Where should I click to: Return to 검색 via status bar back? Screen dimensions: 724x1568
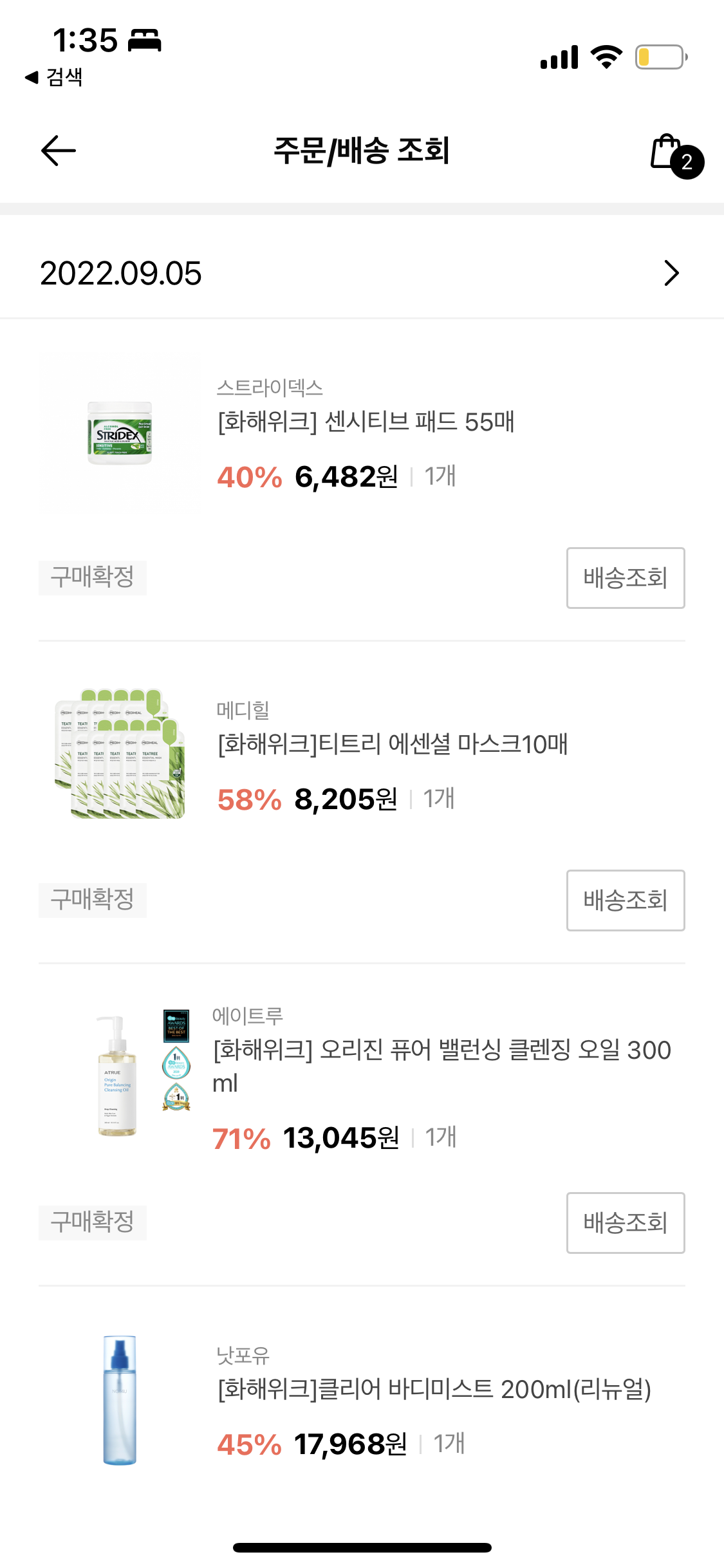click(54, 77)
